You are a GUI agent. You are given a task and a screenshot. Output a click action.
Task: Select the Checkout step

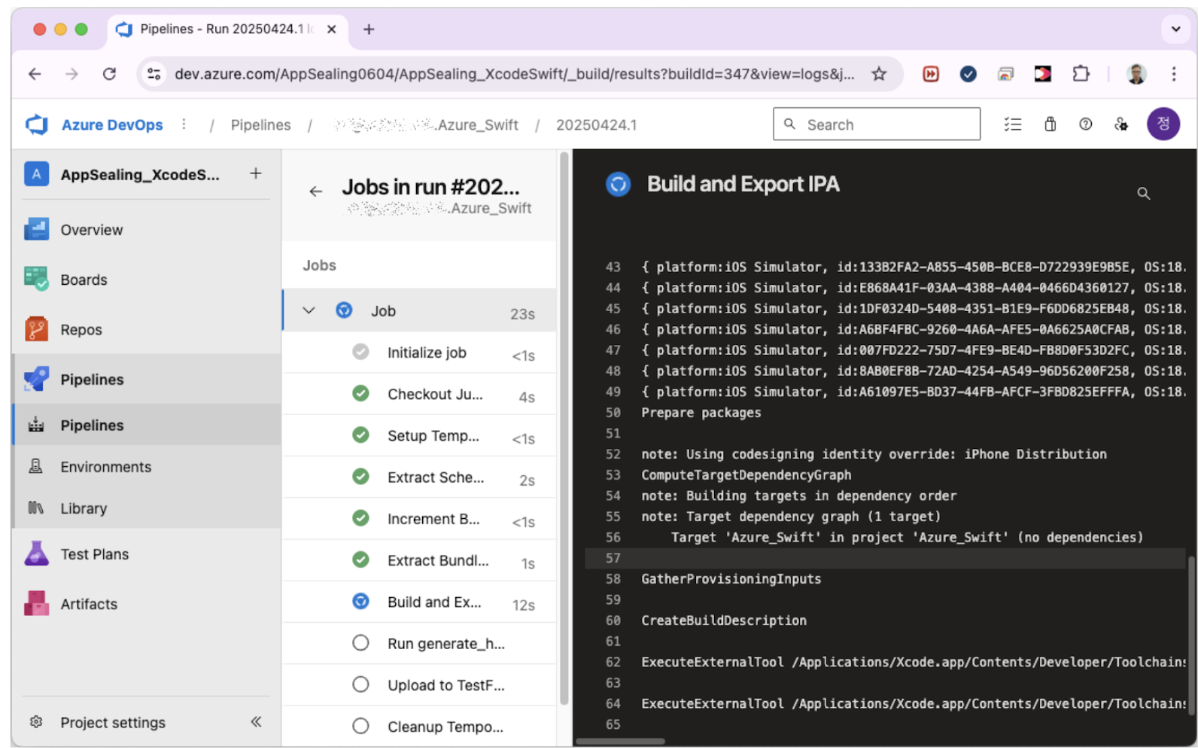[434, 394]
